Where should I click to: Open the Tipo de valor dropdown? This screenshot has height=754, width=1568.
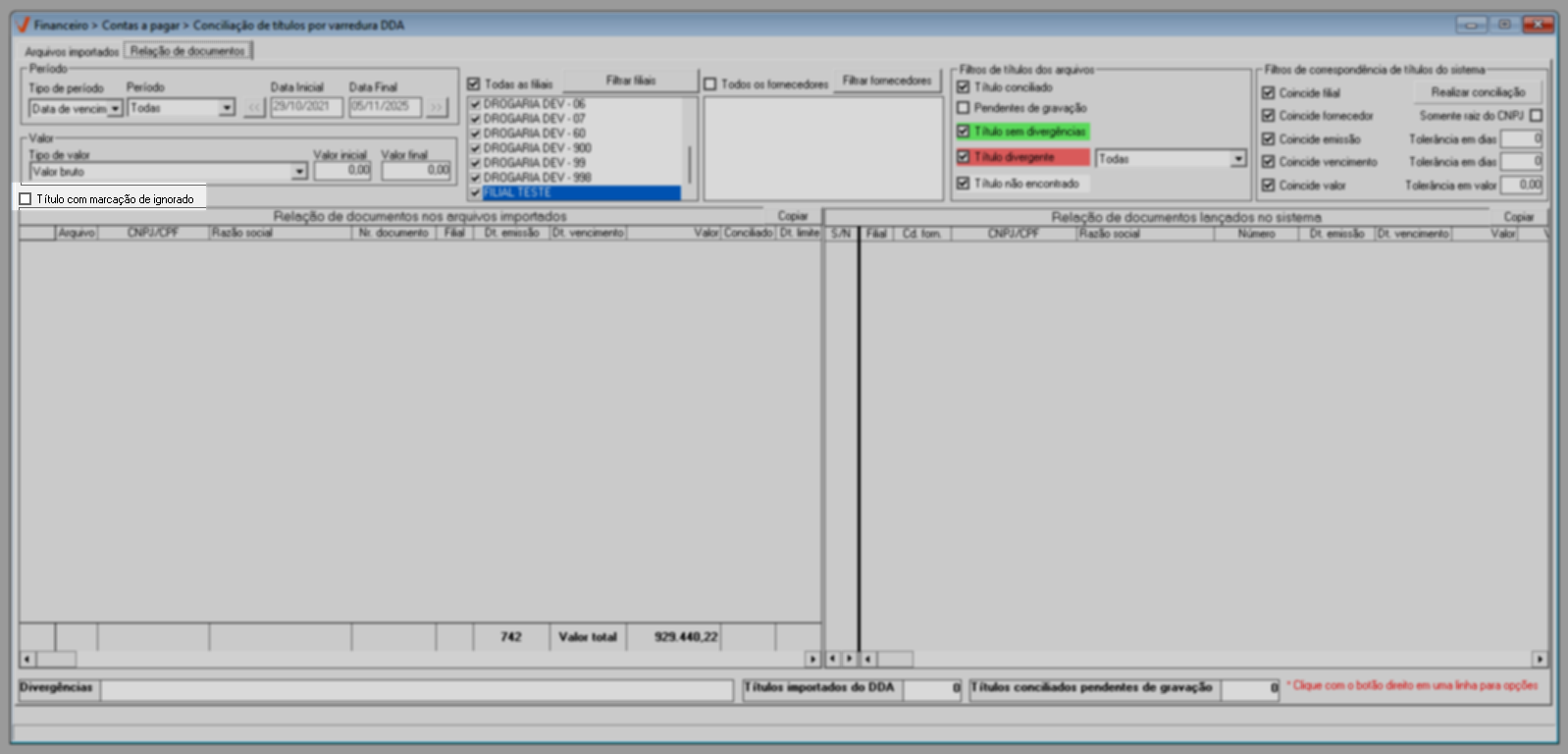(299, 172)
